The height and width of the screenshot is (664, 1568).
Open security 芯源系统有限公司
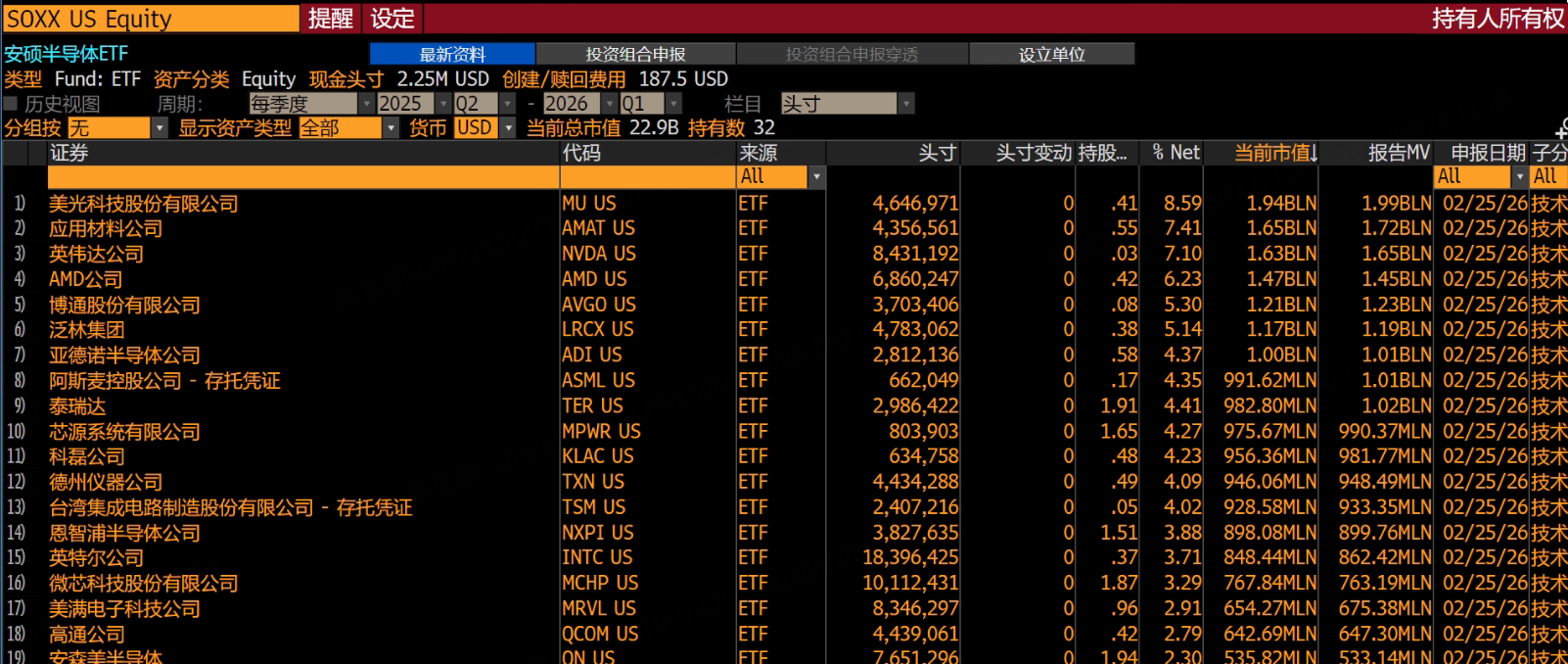point(124,432)
